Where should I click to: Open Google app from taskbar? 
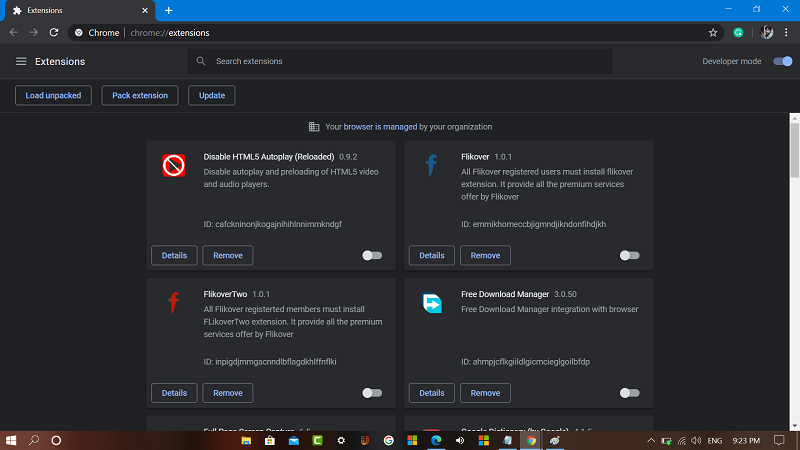(389, 440)
